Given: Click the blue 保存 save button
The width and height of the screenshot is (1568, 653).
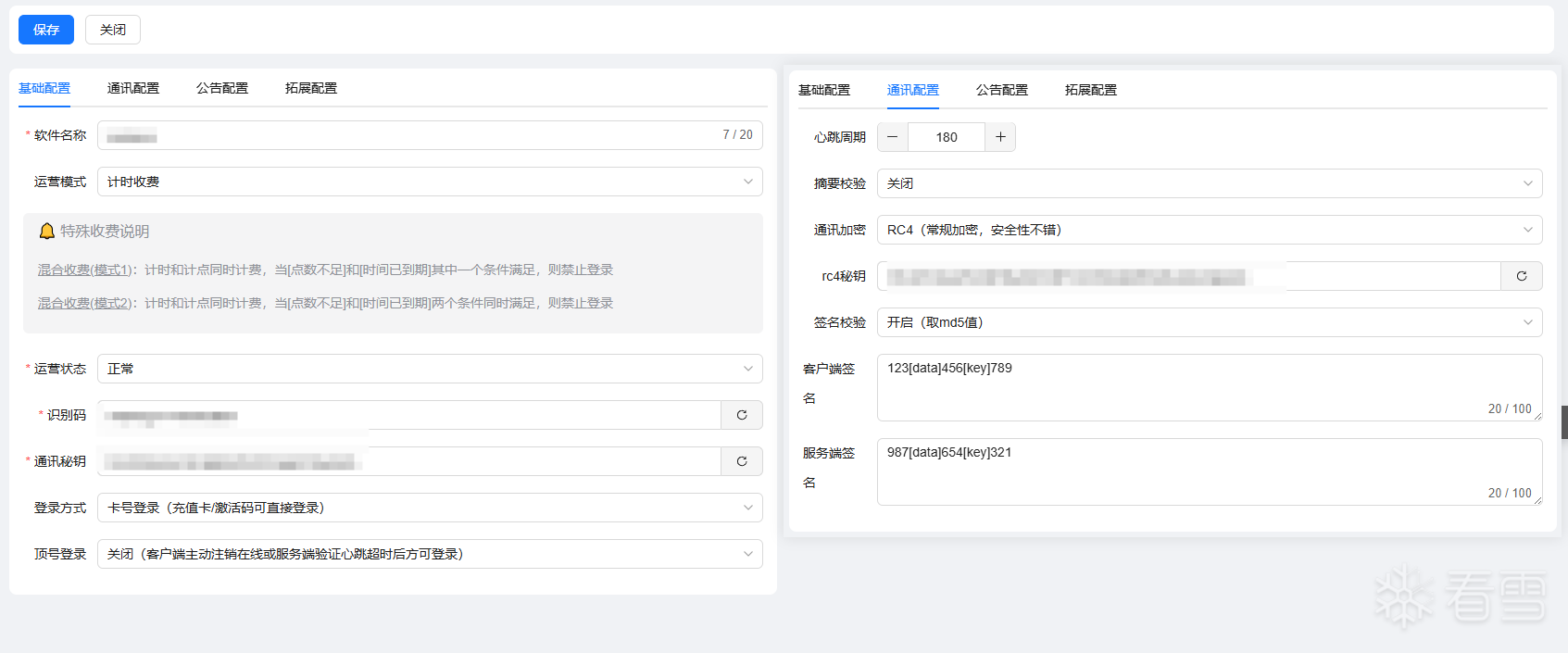Looking at the screenshot, I should pyautogui.click(x=46, y=30).
